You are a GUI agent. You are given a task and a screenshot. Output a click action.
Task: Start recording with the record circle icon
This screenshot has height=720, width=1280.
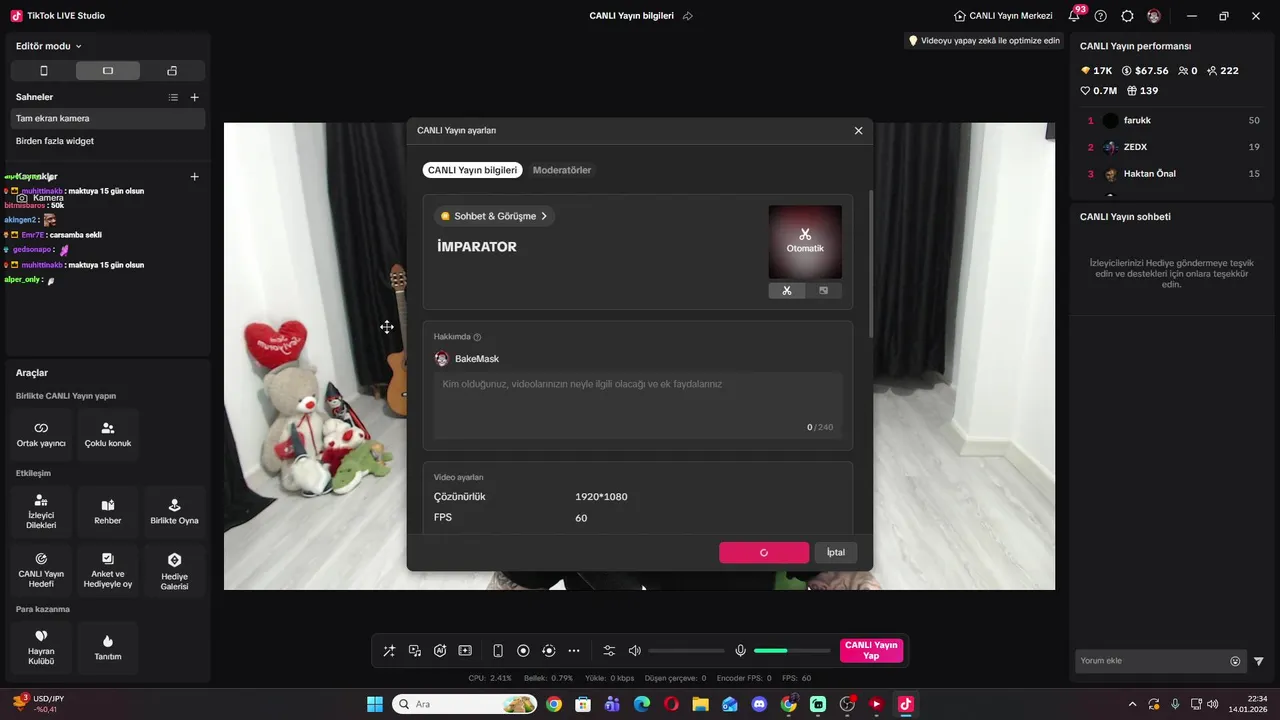point(523,651)
